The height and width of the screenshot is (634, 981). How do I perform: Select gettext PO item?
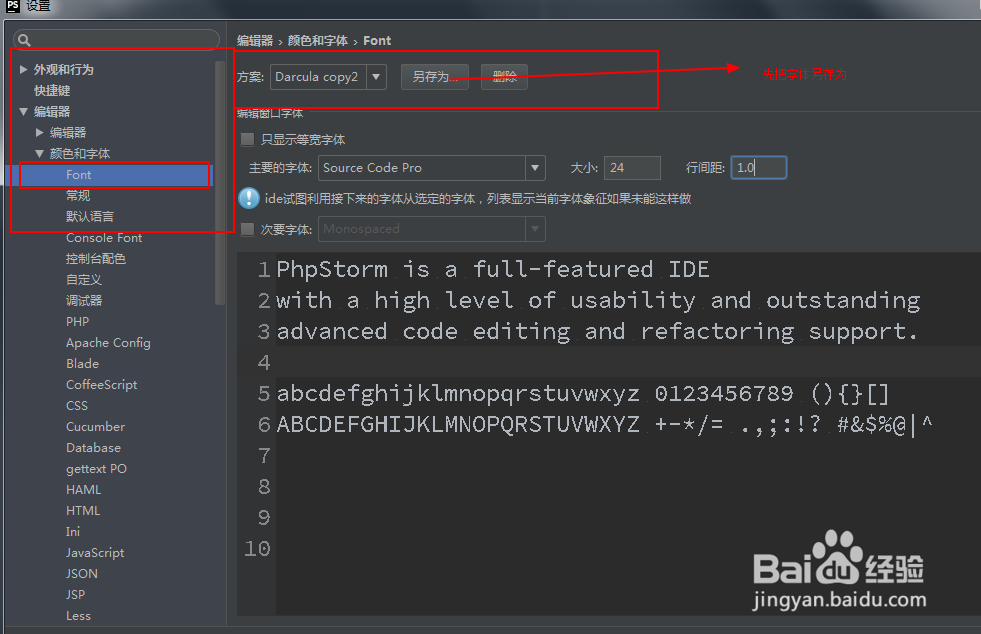pyautogui.click(x=96, y=469)
